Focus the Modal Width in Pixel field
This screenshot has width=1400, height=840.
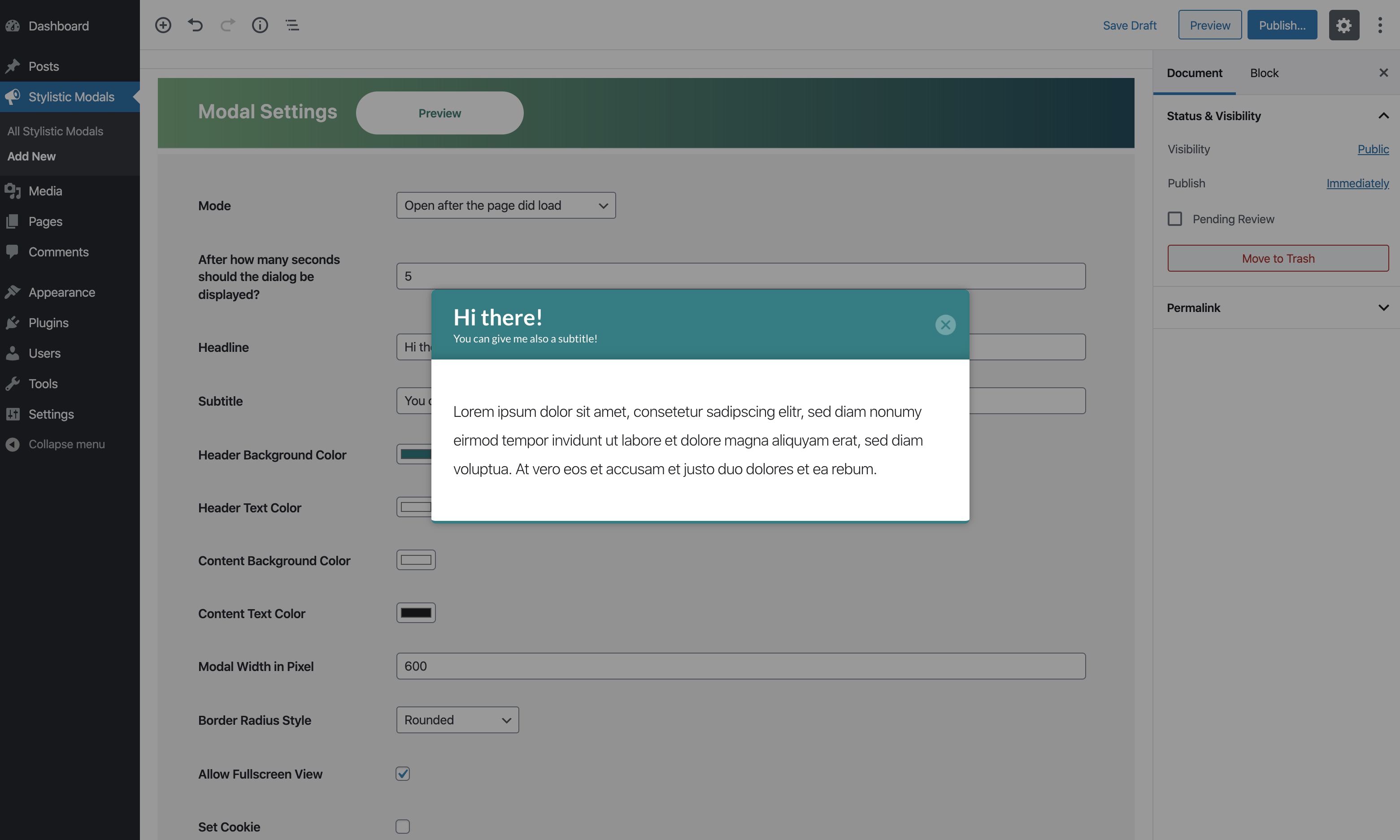pyautogui.click(x=740, y=666)
